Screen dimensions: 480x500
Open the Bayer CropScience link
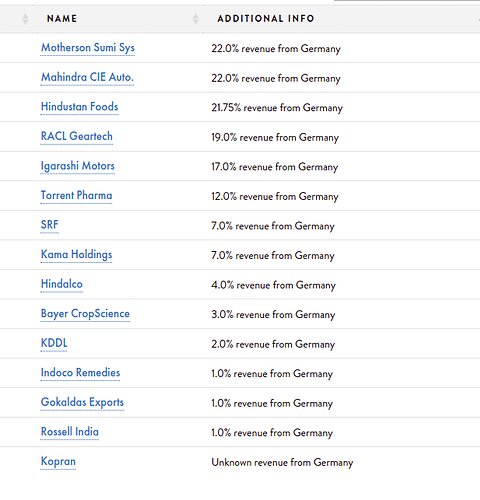pyautogui.click(x=85, y=314)
